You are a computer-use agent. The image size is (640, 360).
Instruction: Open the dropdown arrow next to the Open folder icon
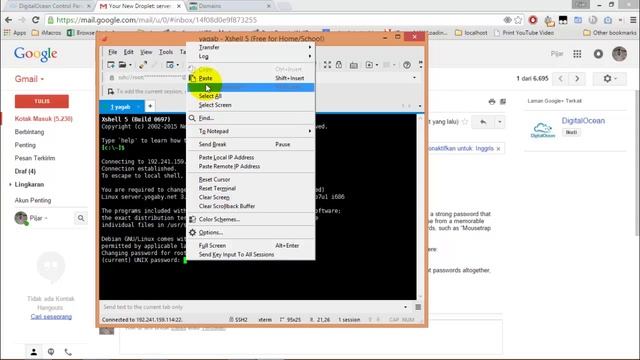click(130, 65)
